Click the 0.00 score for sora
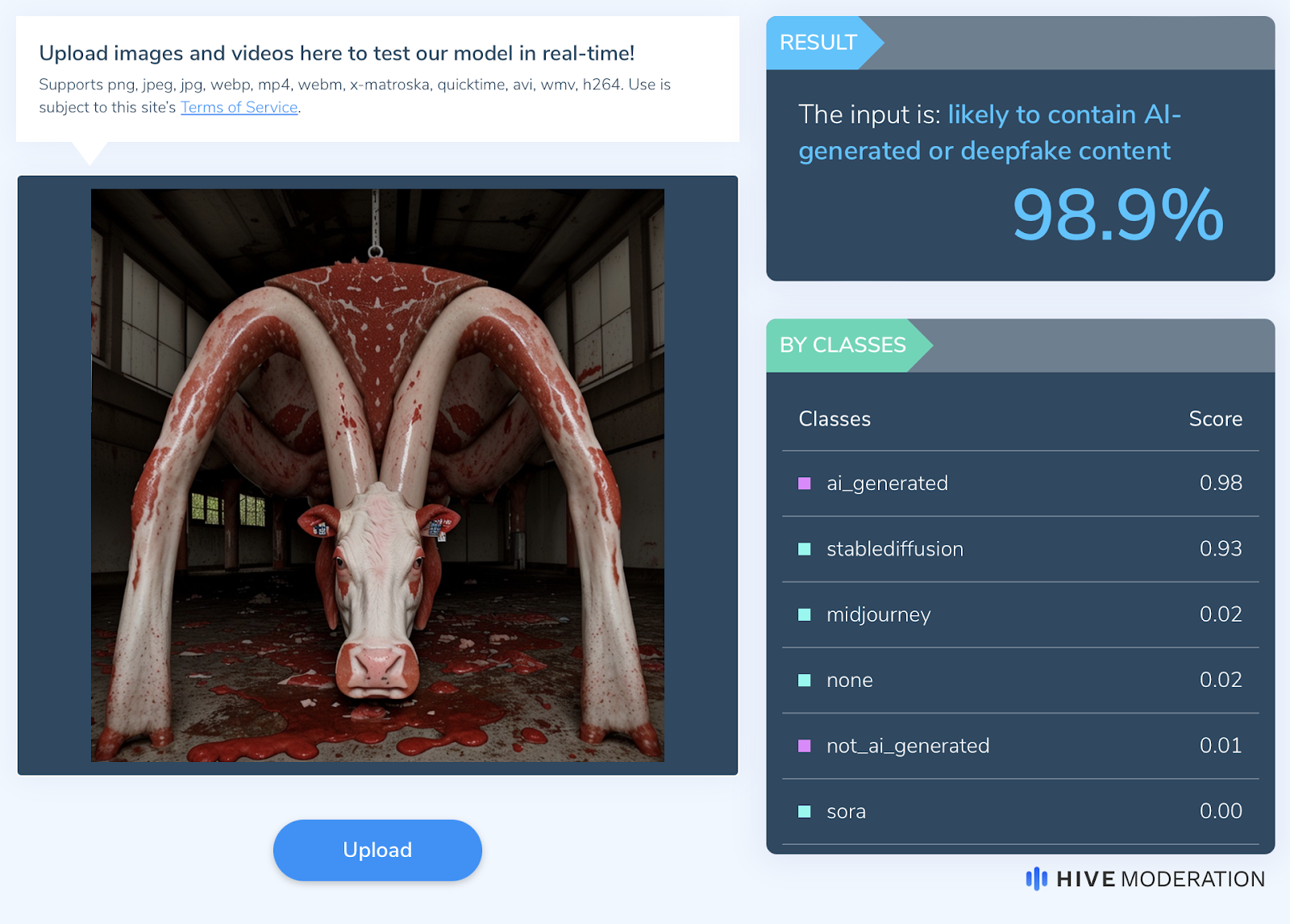This screenshot has width=1290, height=924. (1221, 811)
